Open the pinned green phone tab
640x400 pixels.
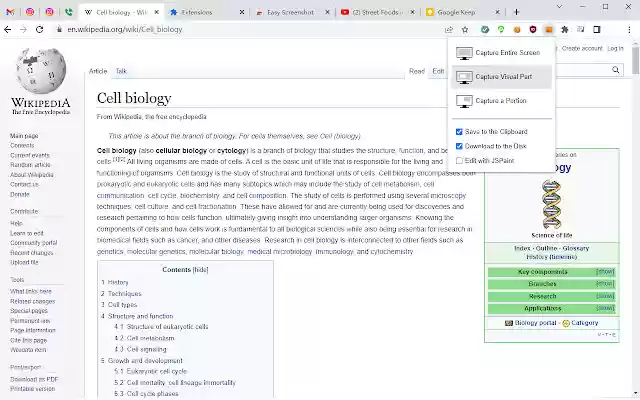pos(69,12)
